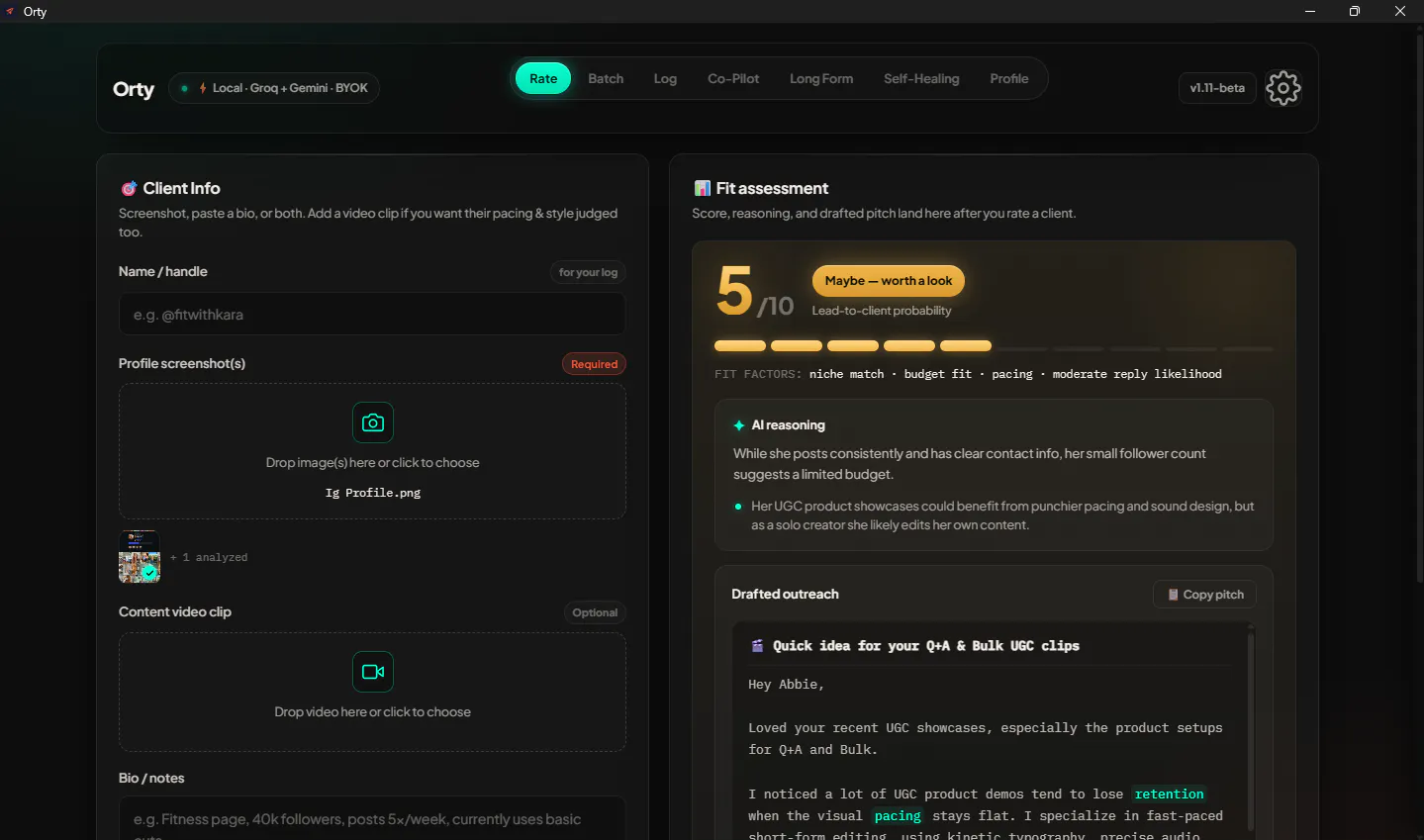
Task: Click the Orty logo text
Action: coord(134,89)
